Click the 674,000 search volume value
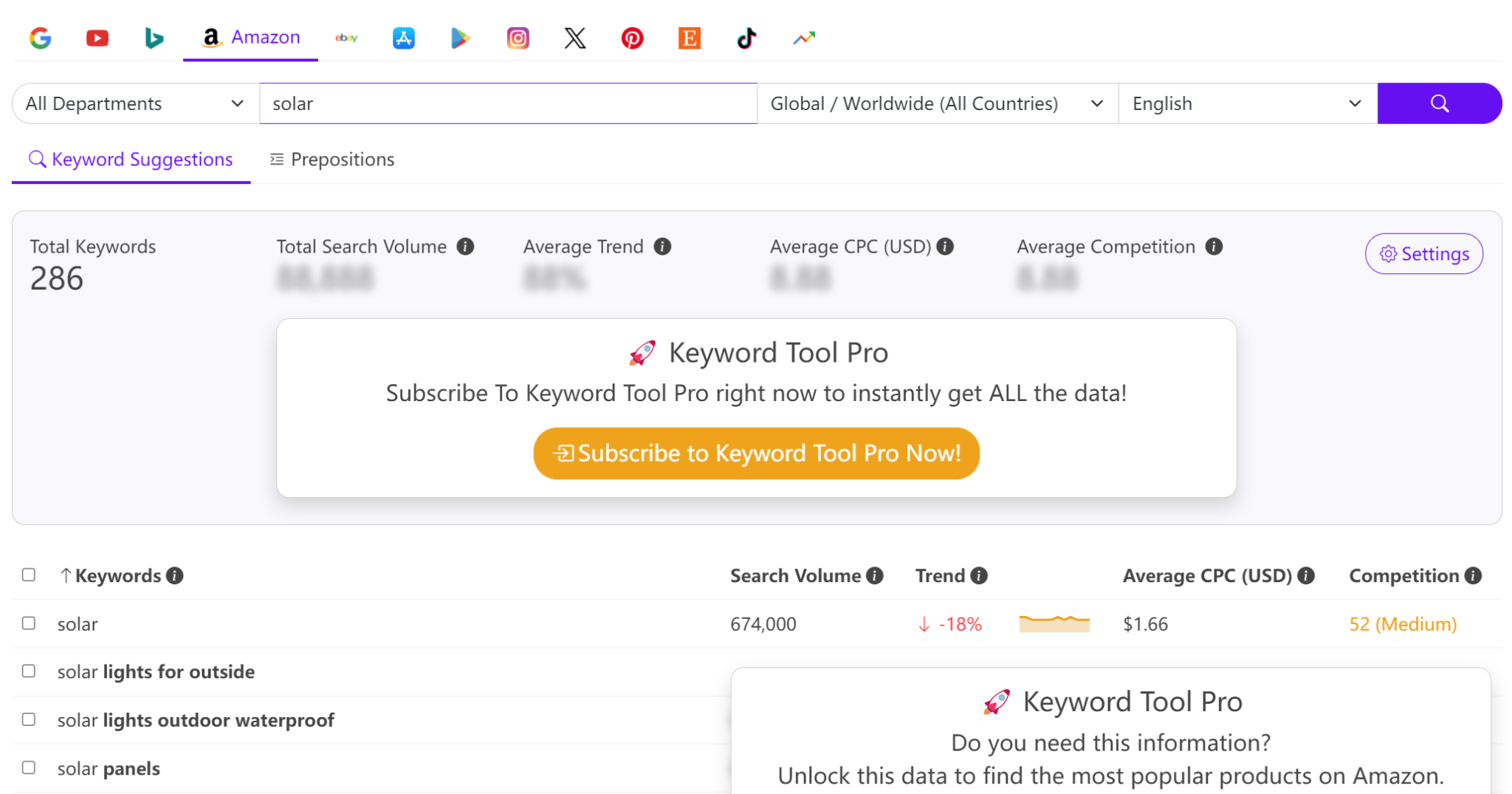 763,624
